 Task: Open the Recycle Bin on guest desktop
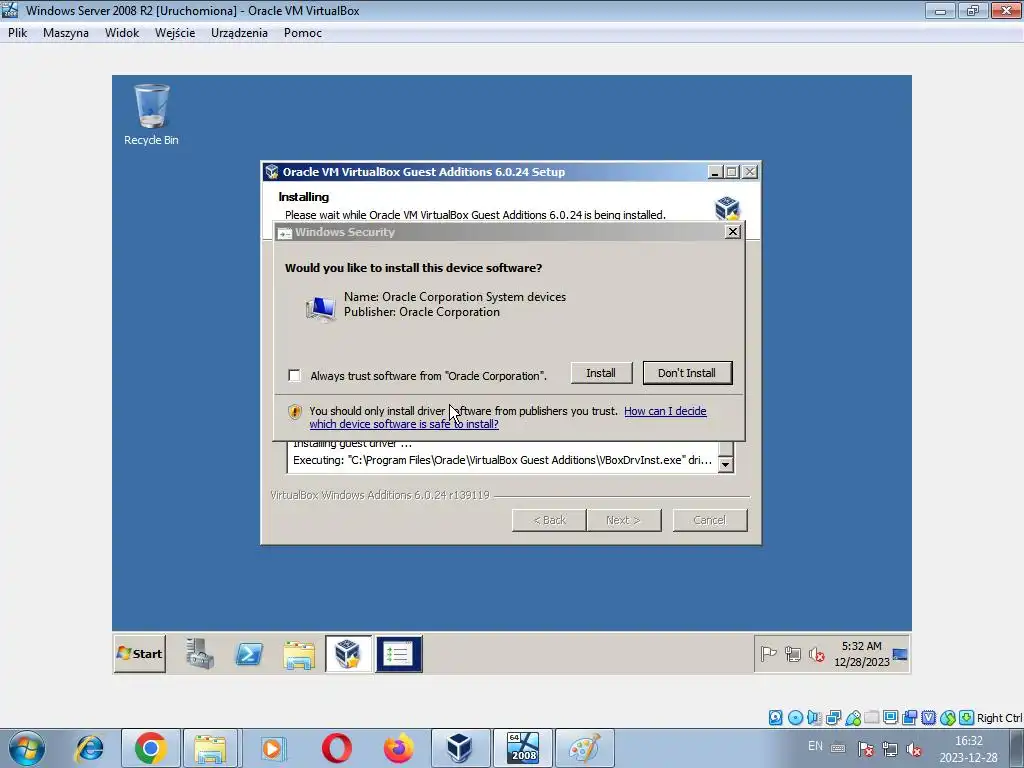point(152,114)
